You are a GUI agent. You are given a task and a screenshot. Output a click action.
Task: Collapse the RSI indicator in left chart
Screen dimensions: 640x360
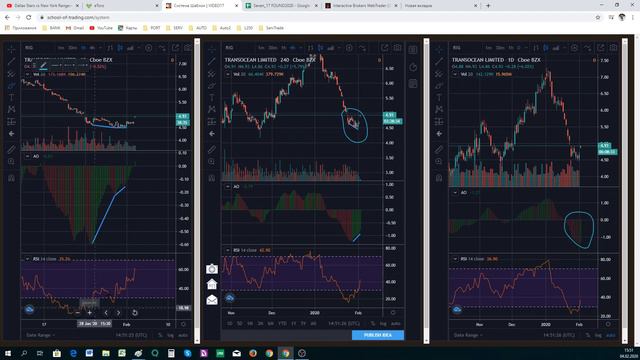pos(27,259)
